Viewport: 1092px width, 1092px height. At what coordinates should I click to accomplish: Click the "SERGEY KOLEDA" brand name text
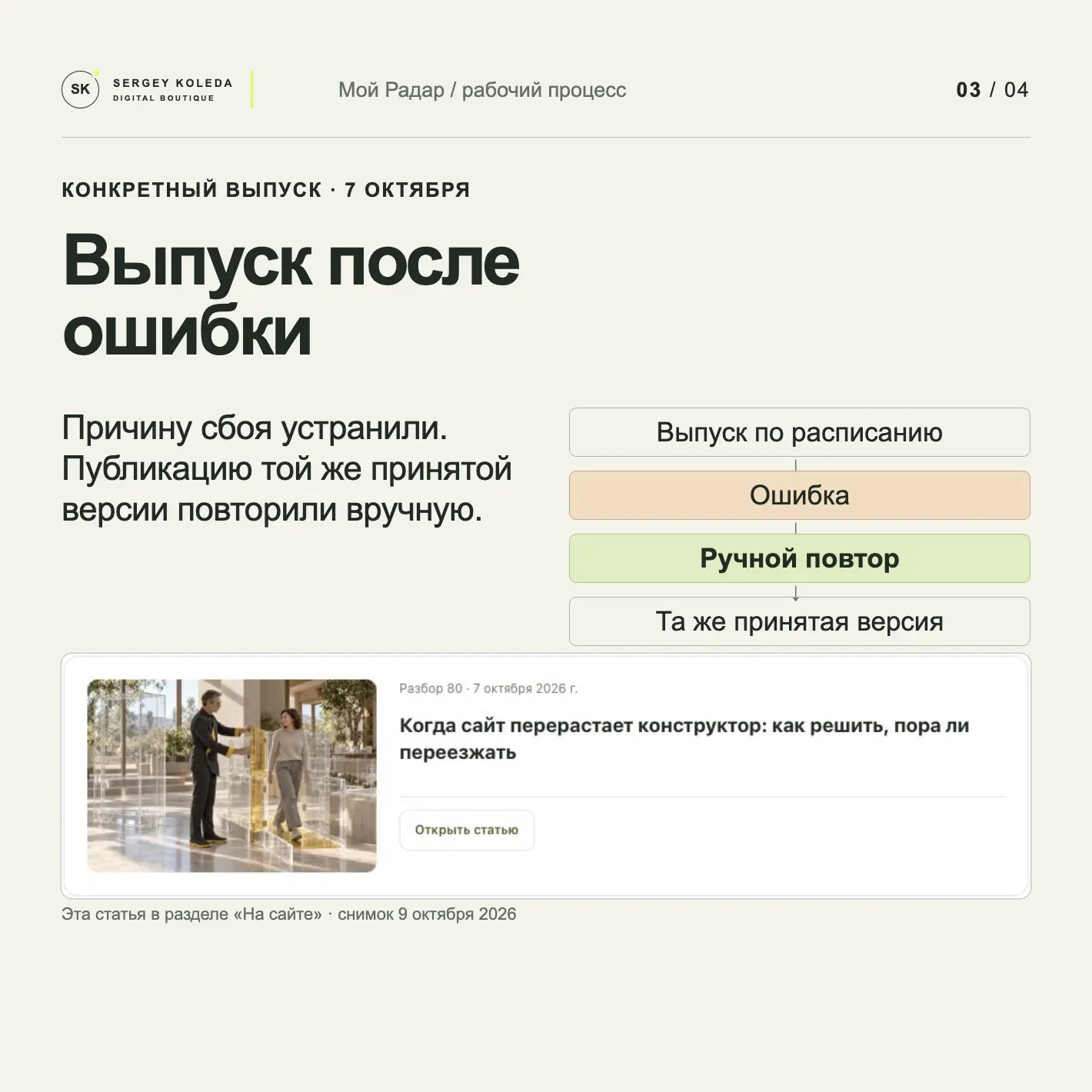[173, 83]
